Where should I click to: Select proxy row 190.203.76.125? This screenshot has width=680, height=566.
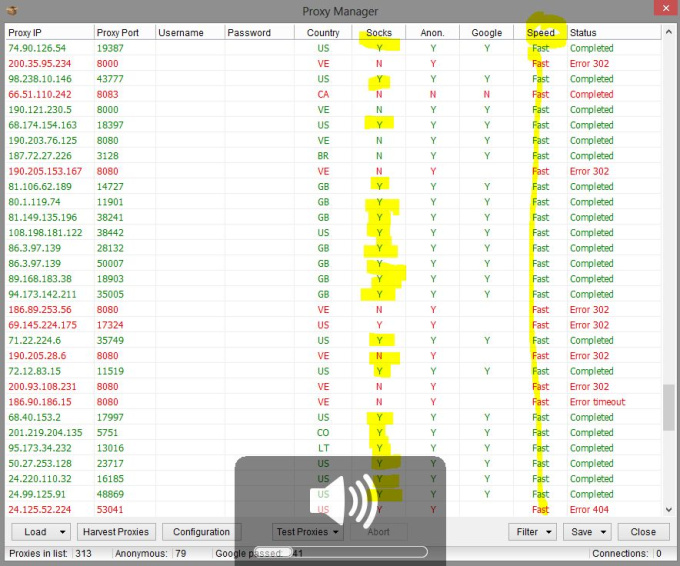(x=333, y=141)
